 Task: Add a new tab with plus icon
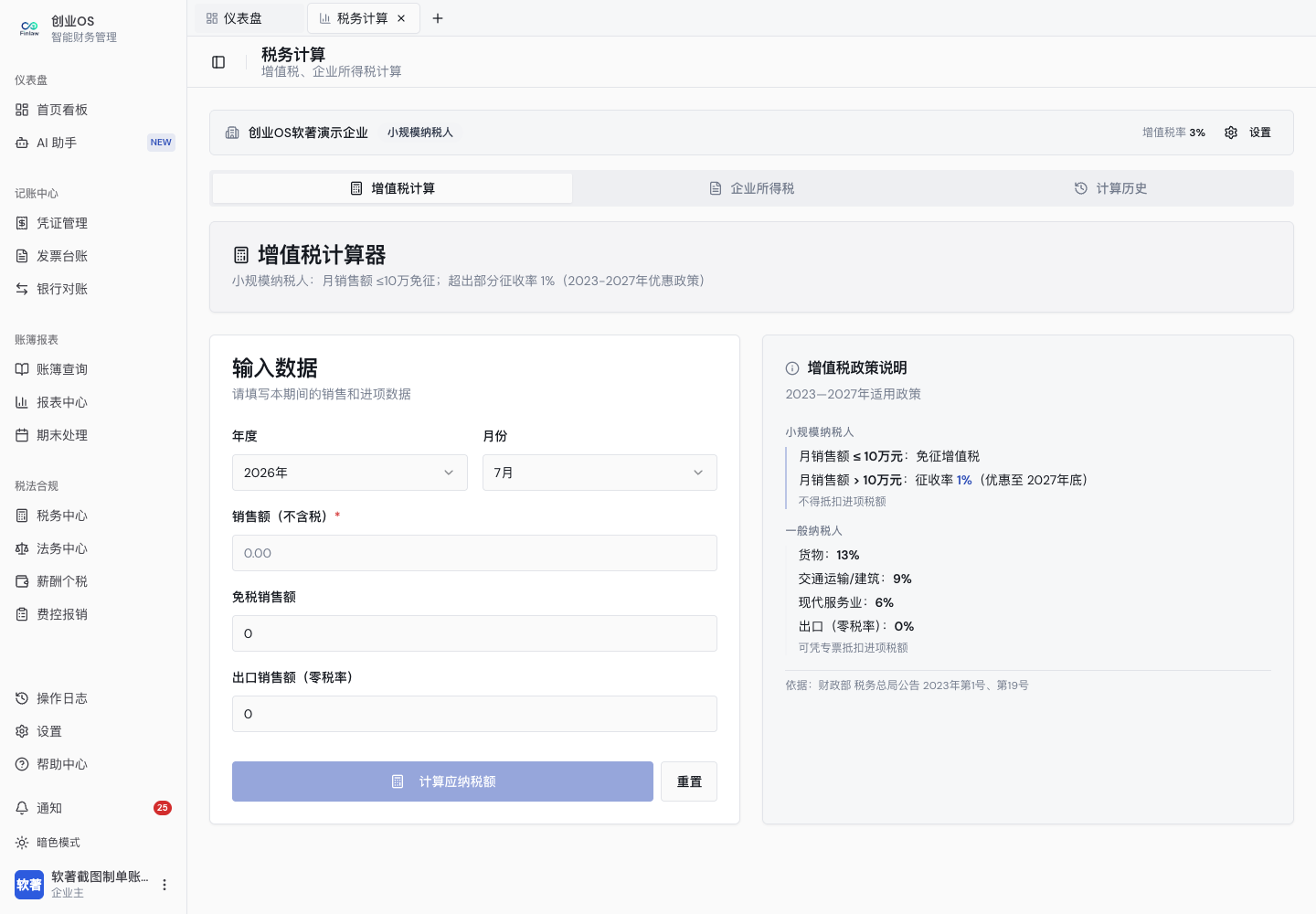tap(438, 18)
